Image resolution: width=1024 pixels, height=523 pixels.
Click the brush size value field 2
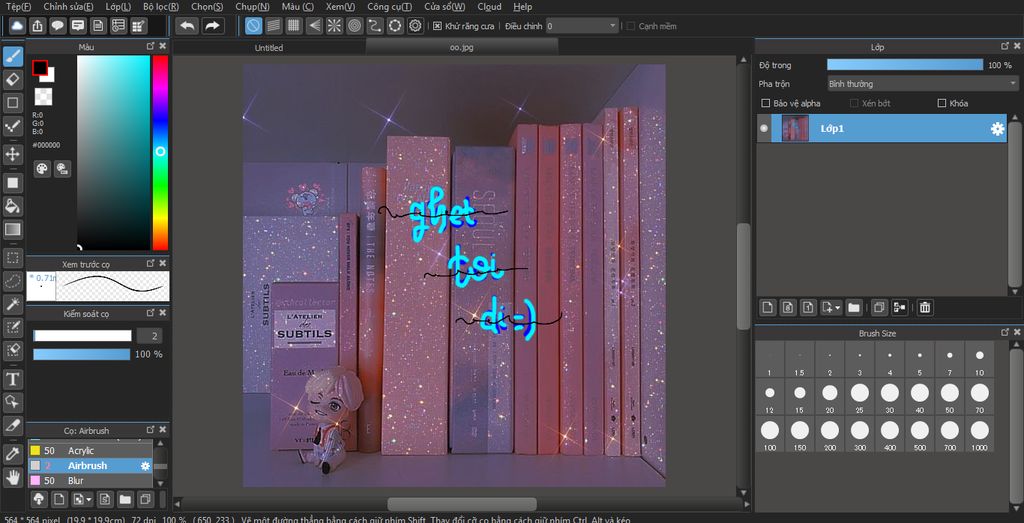[x=150, y=336]
